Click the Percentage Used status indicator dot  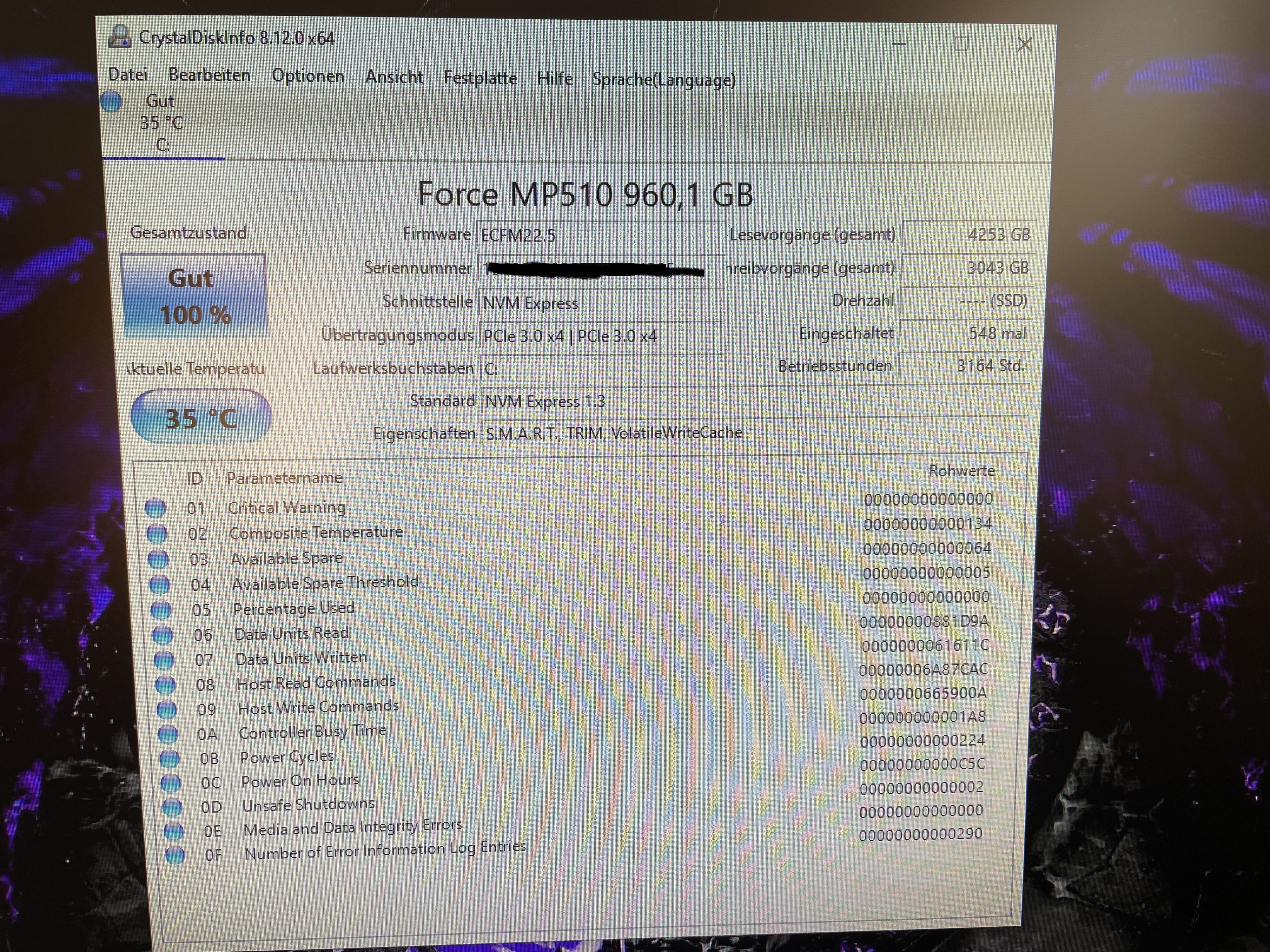[161, 610]
